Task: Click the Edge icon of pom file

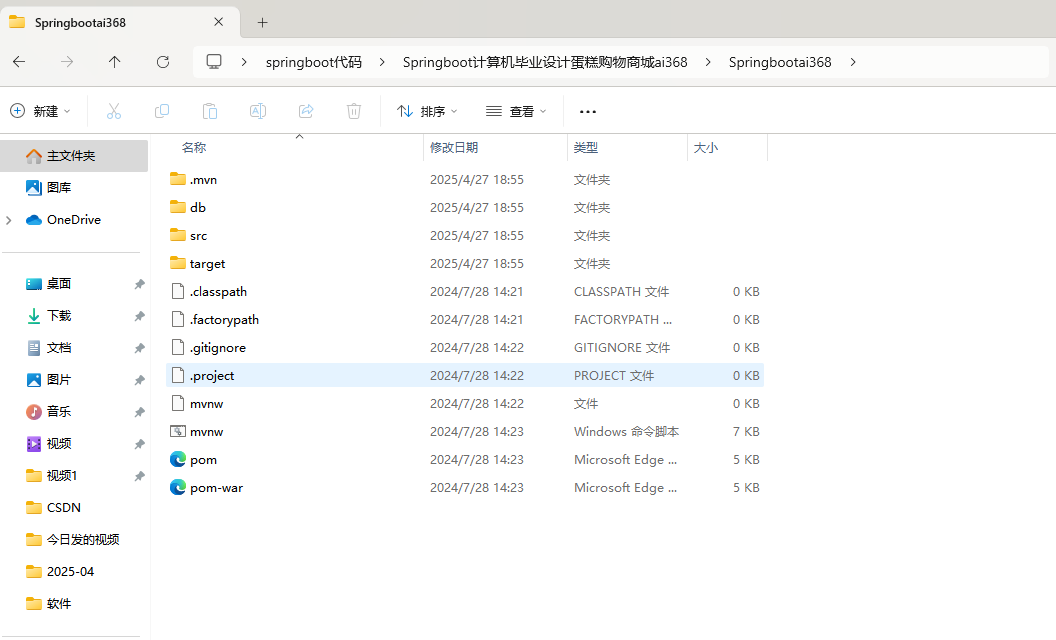Action: 178,459
